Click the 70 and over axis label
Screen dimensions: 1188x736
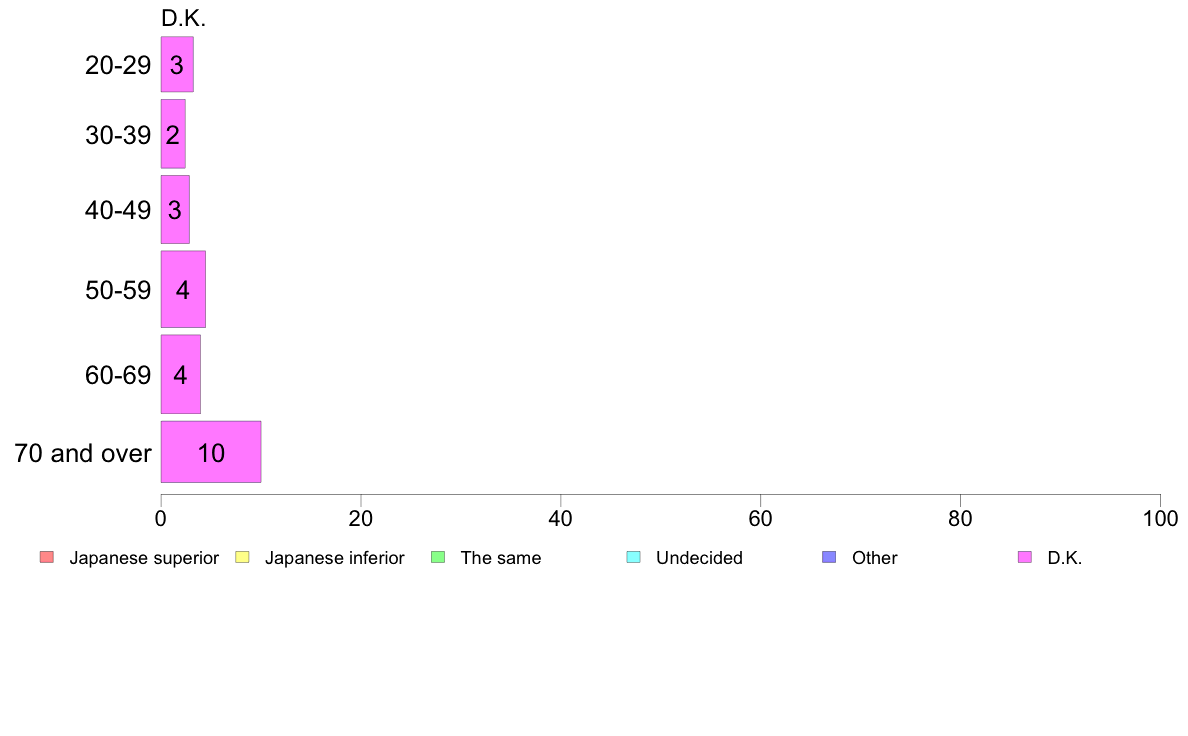(x=83, y=453)
